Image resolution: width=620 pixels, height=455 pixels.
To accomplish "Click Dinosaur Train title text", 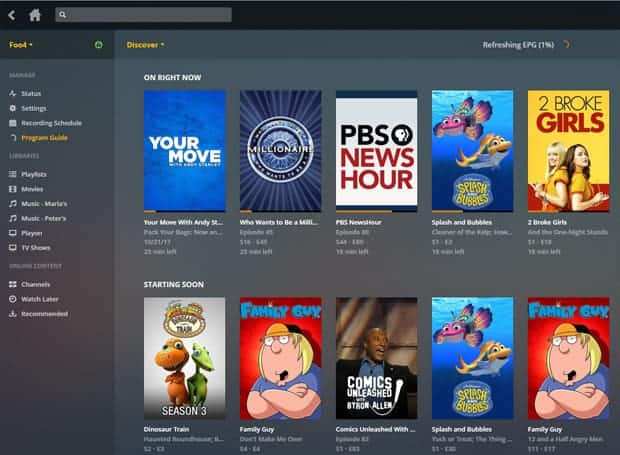I will point(166,429).
